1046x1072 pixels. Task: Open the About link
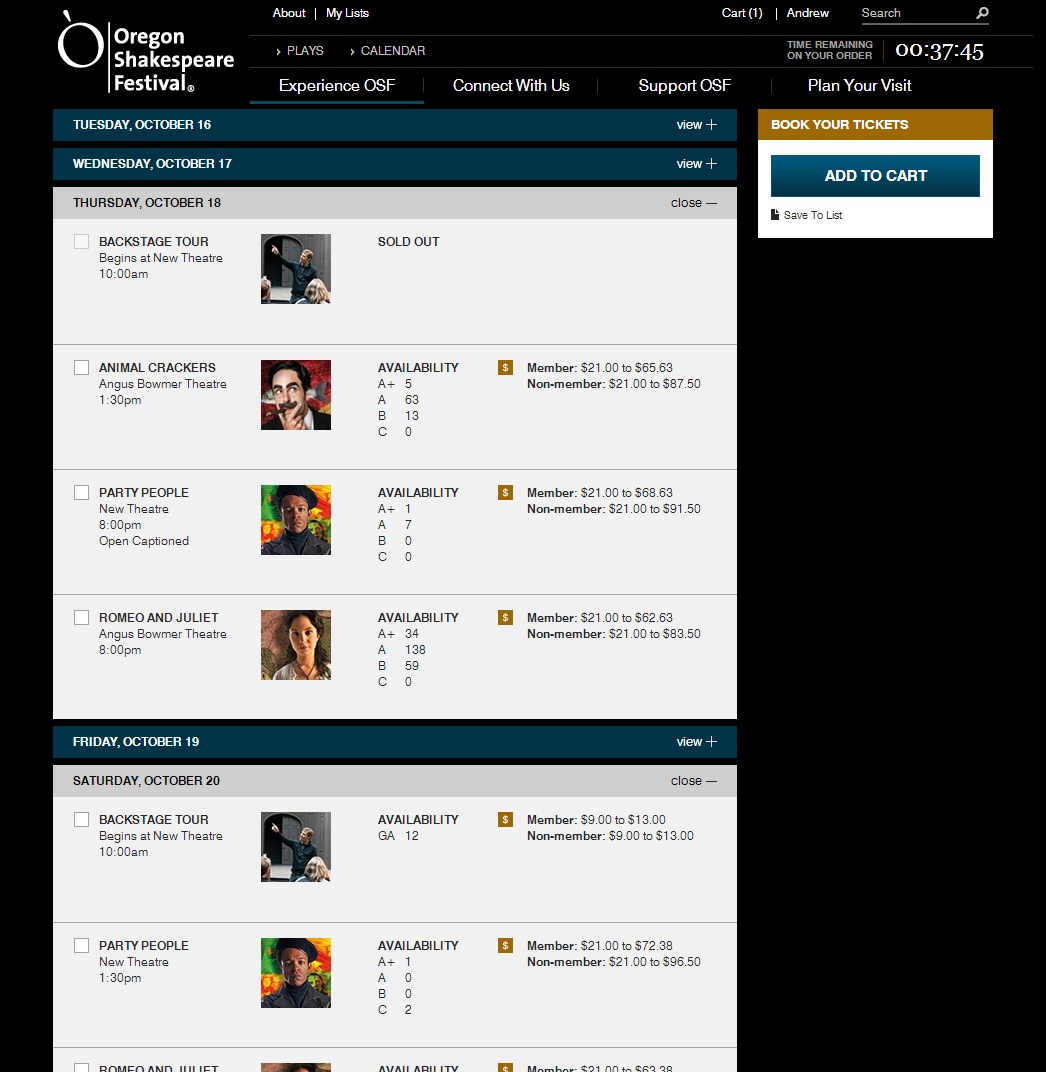click(289, 13)
